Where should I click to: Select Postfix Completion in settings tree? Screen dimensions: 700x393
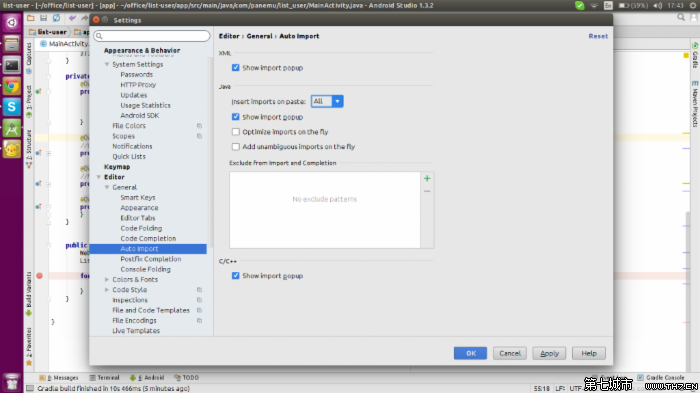(151, 259)
